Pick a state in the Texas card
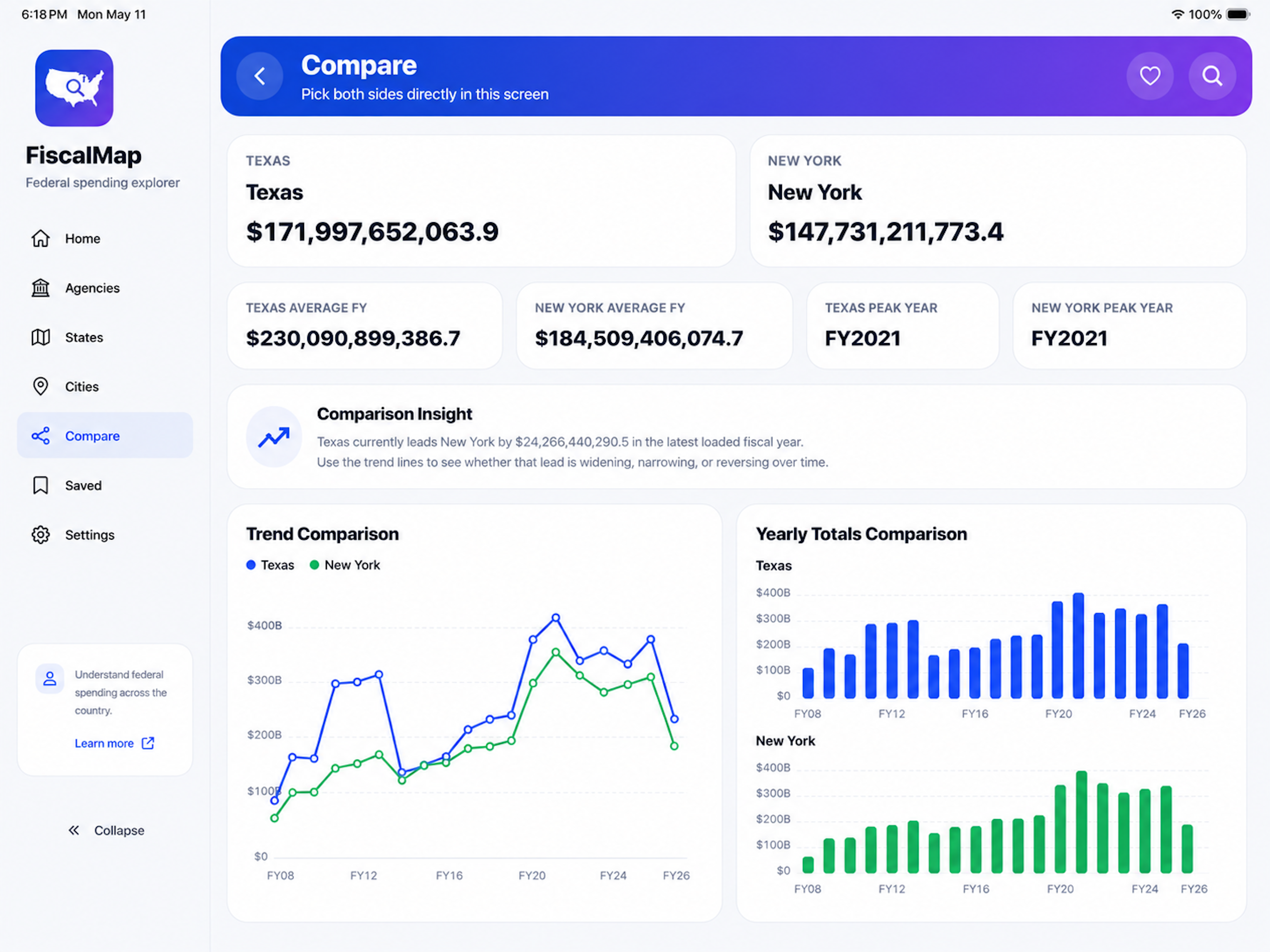This screenshot has height=952, width=1270. click(x=481, y=201)
